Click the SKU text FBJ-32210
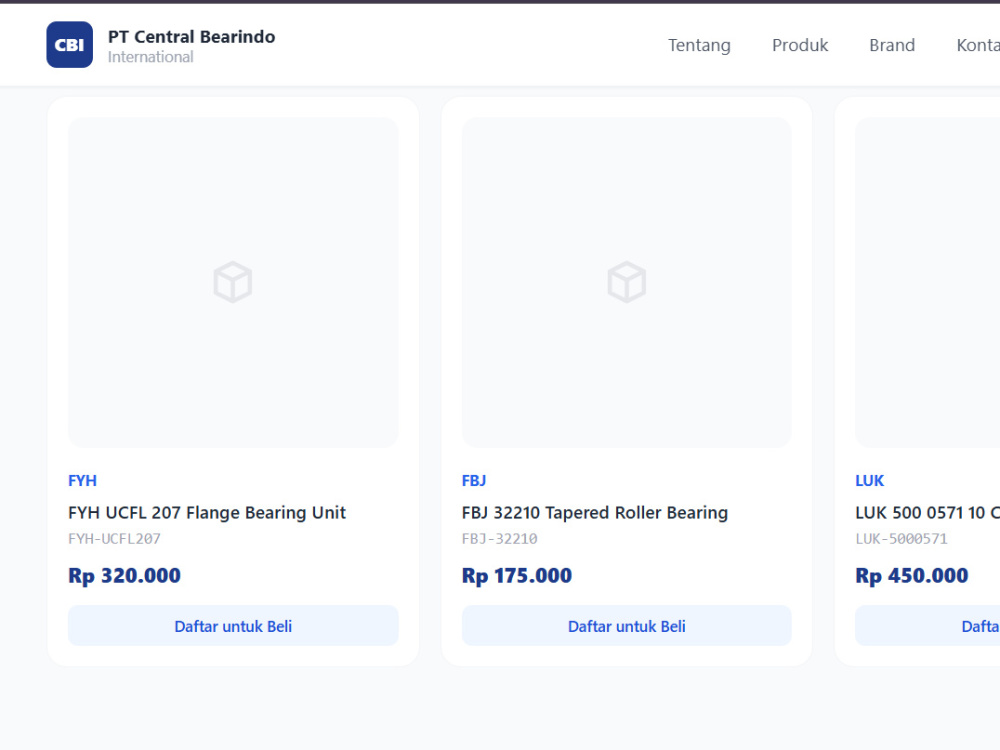The height and width of the screenshot is (750, 1000). pyautogui.click(x=499, y=539)
